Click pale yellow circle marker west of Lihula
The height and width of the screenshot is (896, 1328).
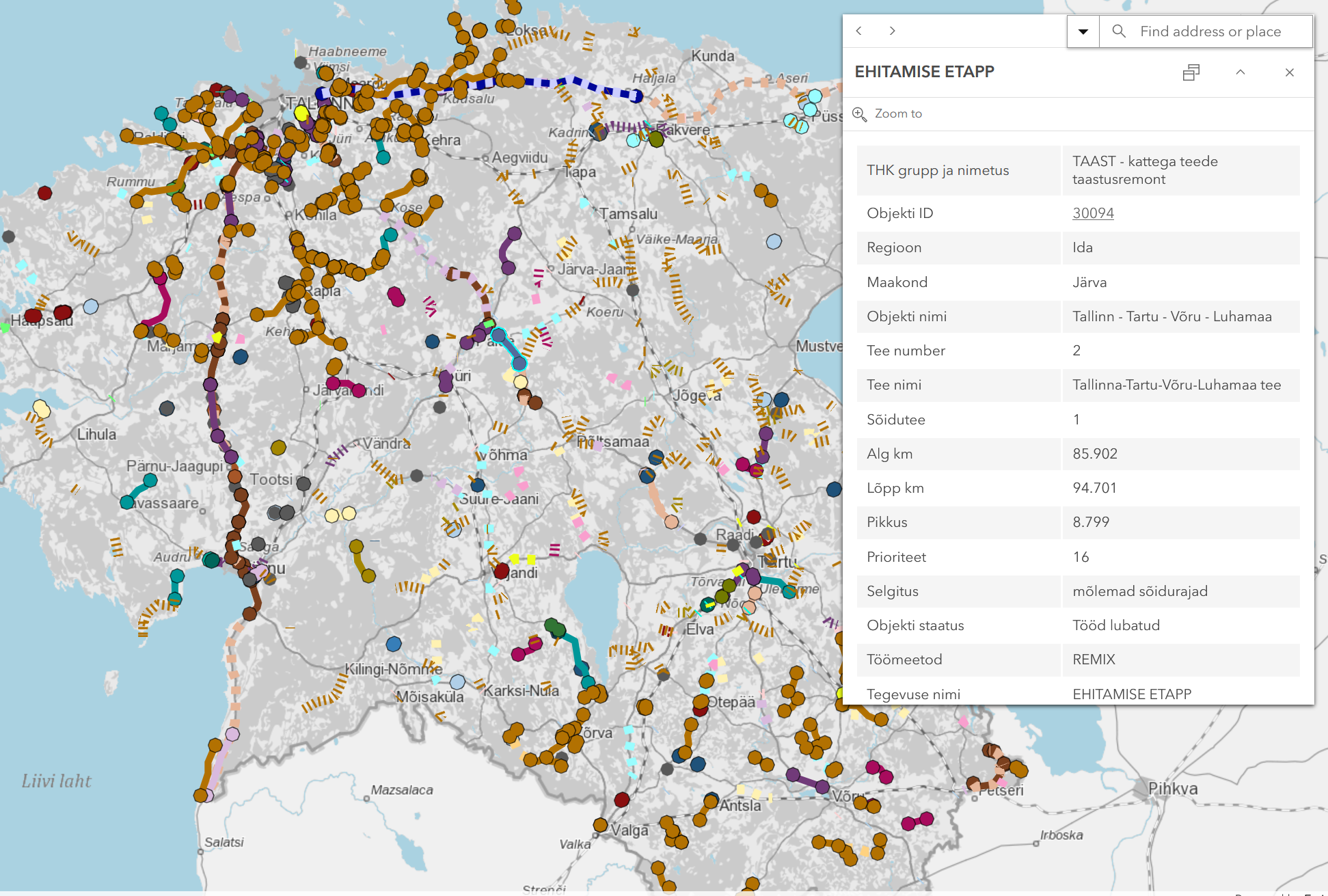[x=42, y=409]
